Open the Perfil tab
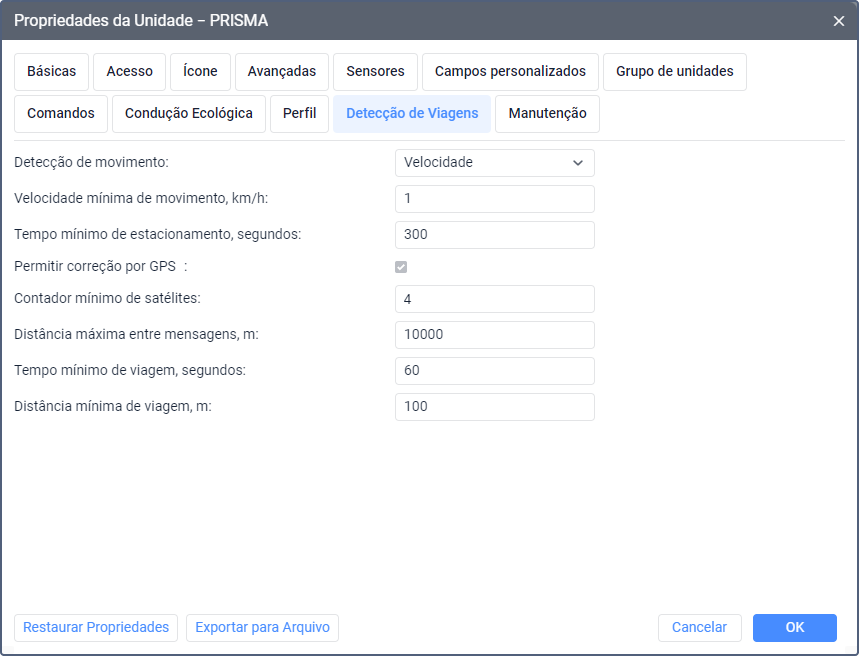859x656 pixels. 299,114
